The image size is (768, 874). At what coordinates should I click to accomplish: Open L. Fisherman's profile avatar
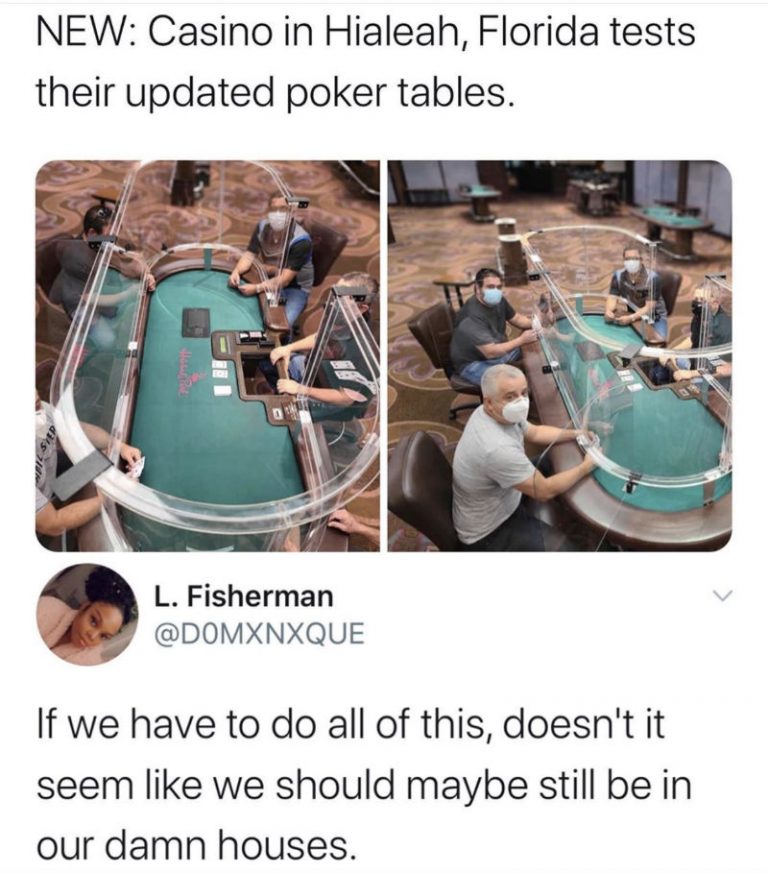pyautogui.click(x=88, y=615)
